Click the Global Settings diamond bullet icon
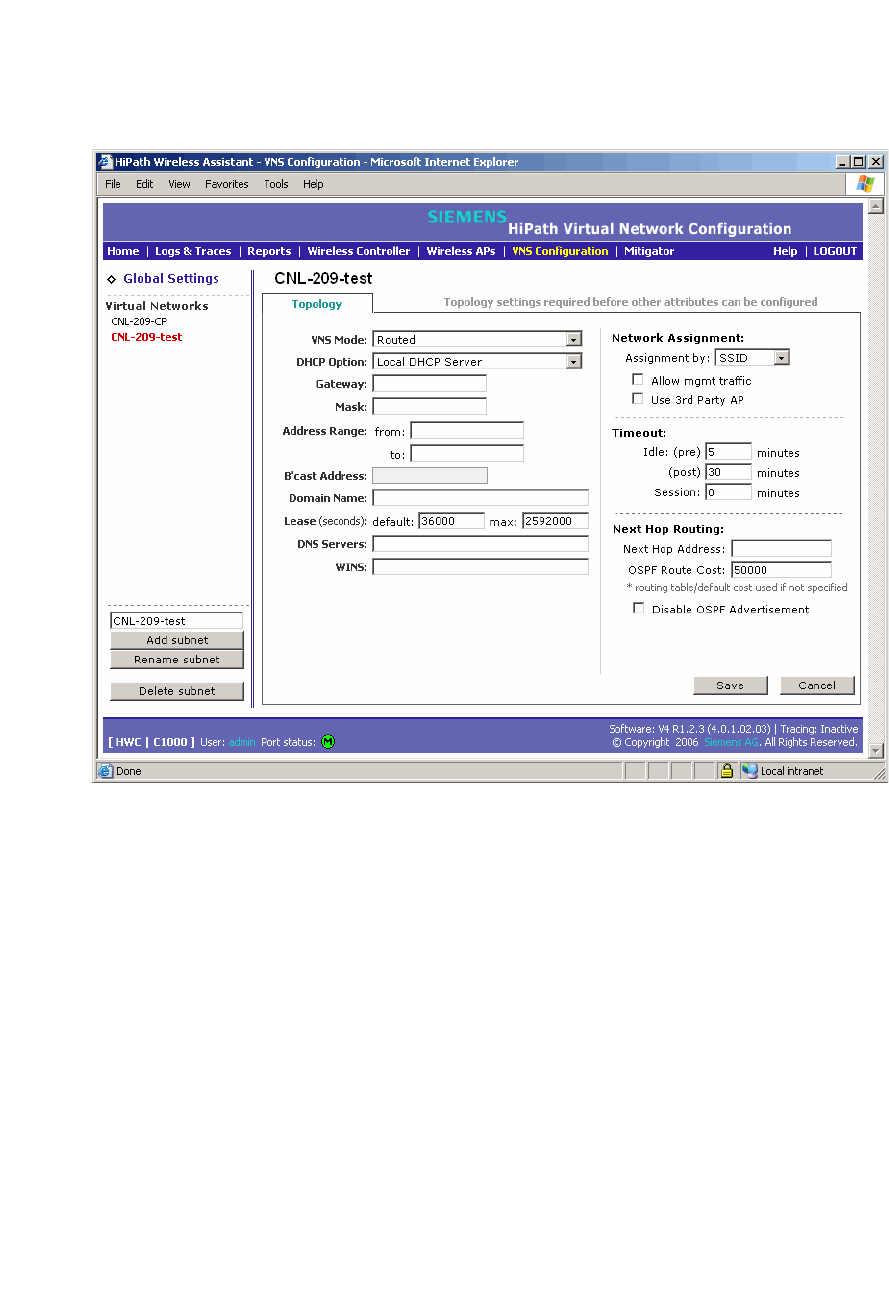 [112, 279]
